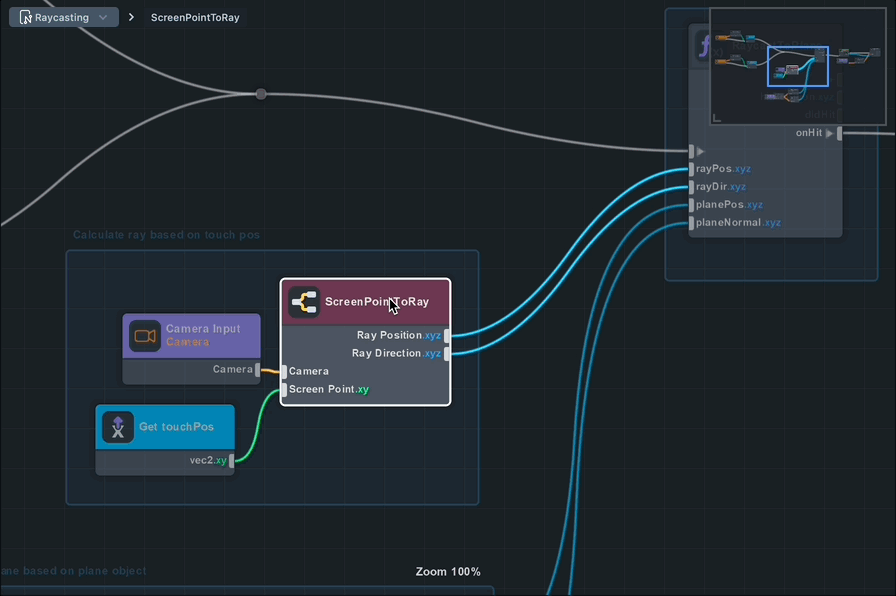Click the L marker in the subgraph preview corner

(x=716, y=118)
